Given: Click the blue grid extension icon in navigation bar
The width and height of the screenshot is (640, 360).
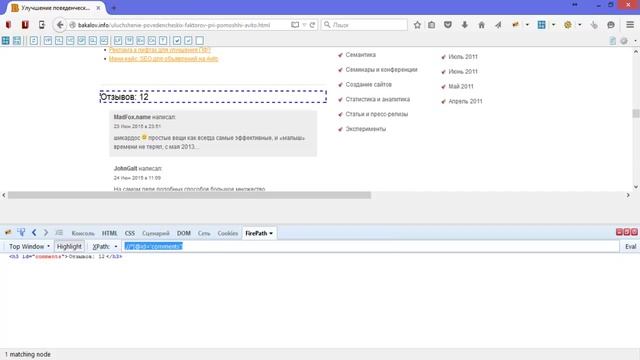Looking at the screenshot, I should (541, 25).
